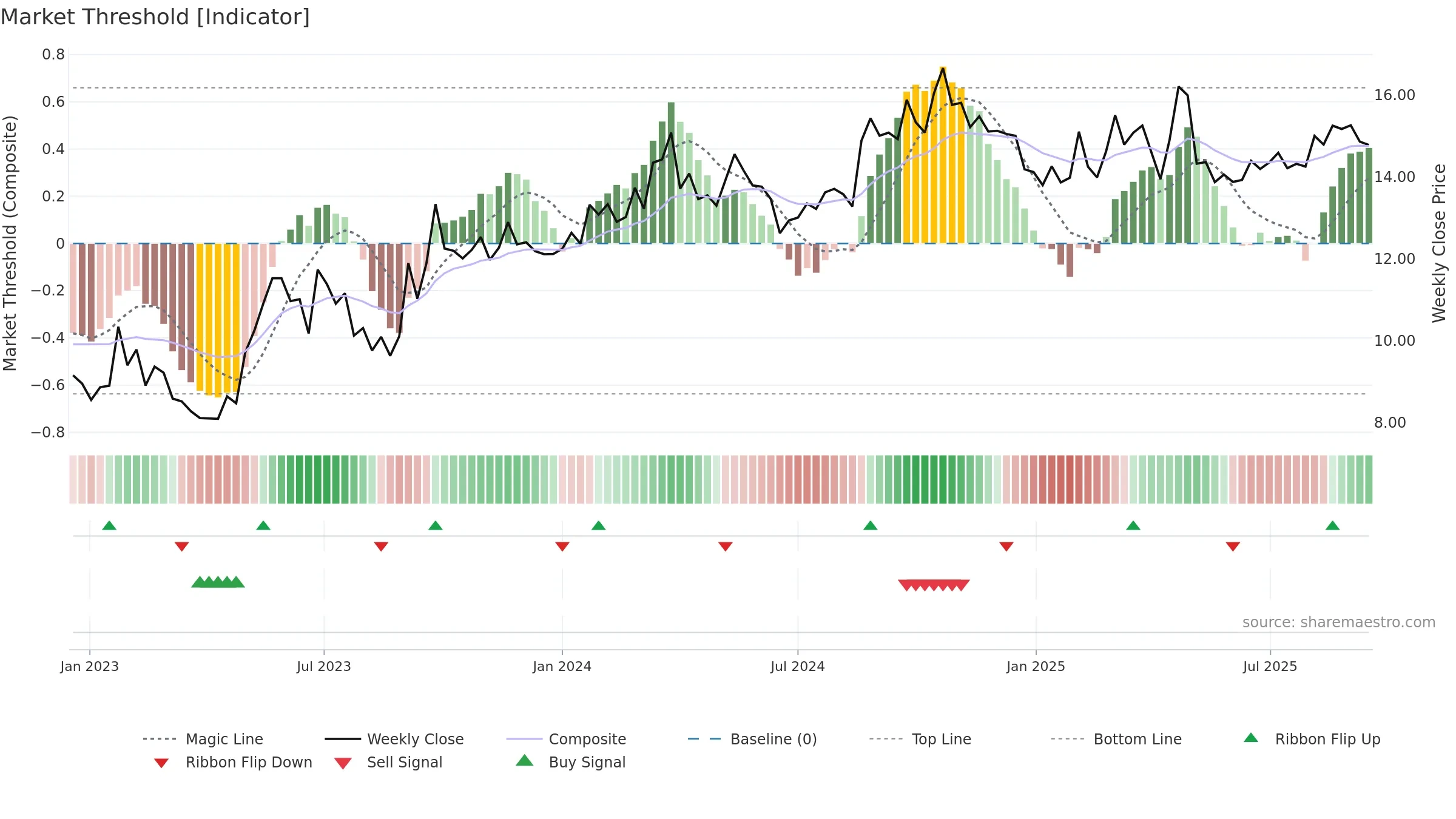Click the Weekly Close Price axis title
The width and height of the screenshot is (1456, 819).
tap(1439, 243)
